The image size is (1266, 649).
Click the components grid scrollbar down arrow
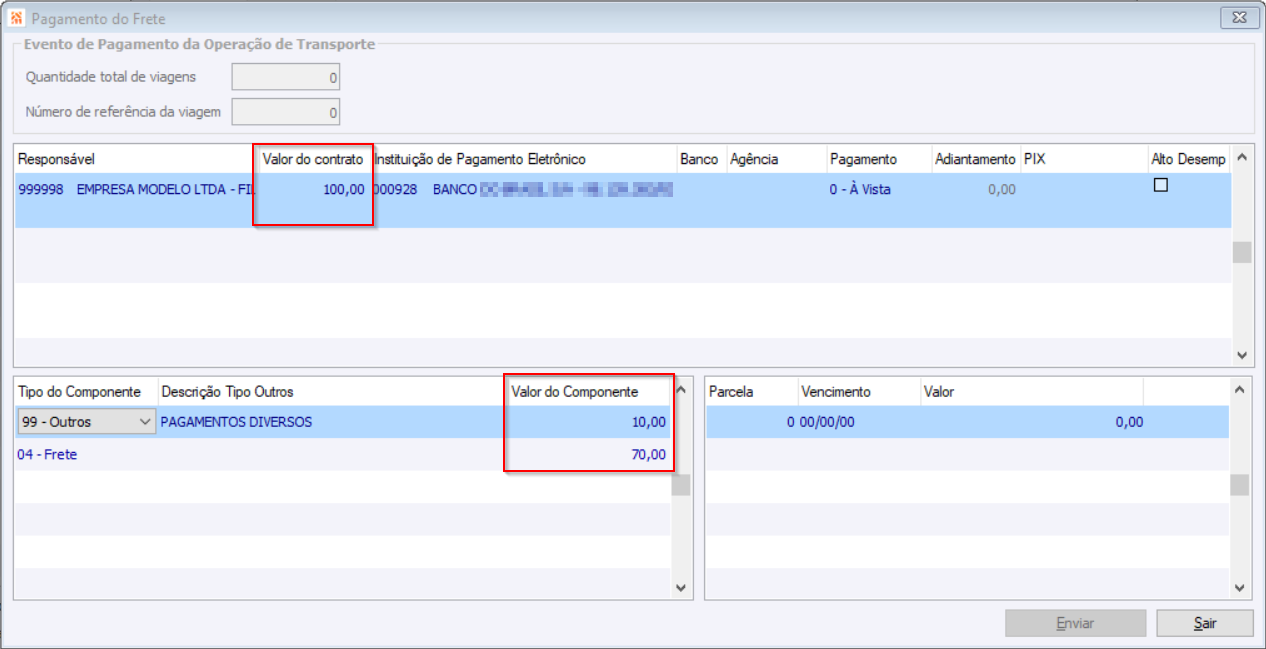[x=681, y=588]
